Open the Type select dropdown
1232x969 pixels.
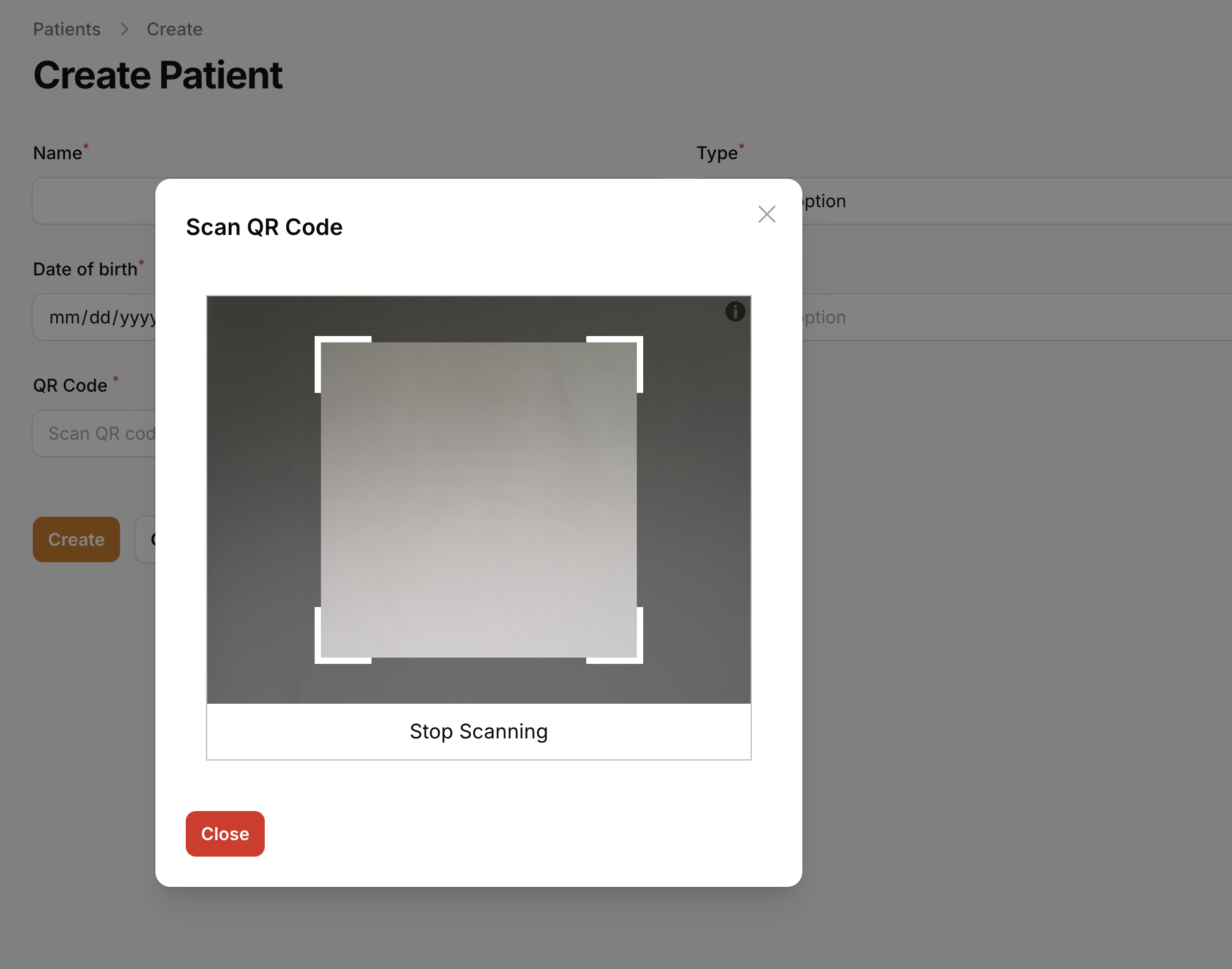(x=1017, y=201)
